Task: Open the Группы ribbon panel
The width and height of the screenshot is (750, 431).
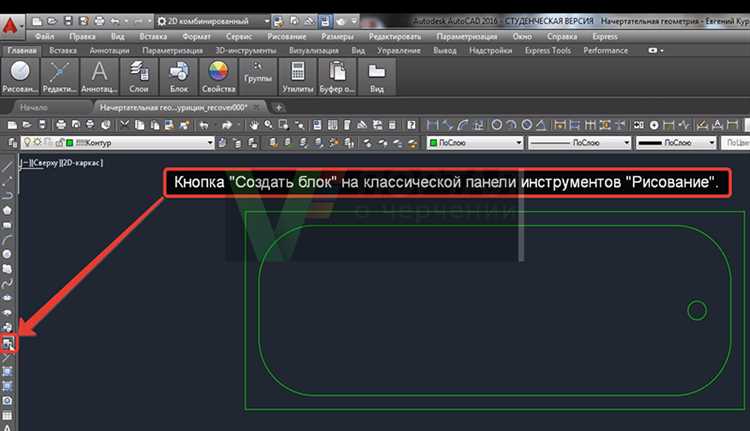Action: pos(256,76)
